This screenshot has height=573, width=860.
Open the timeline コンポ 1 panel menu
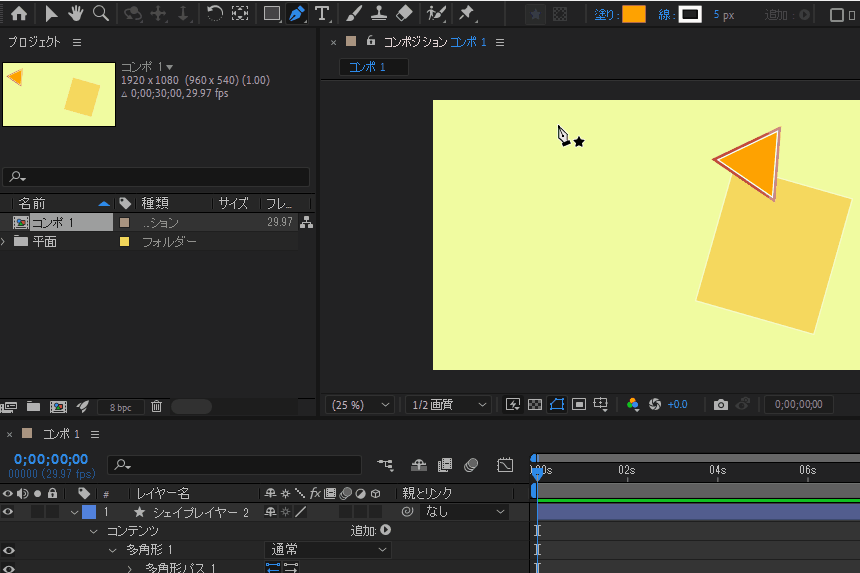[95, 434]
